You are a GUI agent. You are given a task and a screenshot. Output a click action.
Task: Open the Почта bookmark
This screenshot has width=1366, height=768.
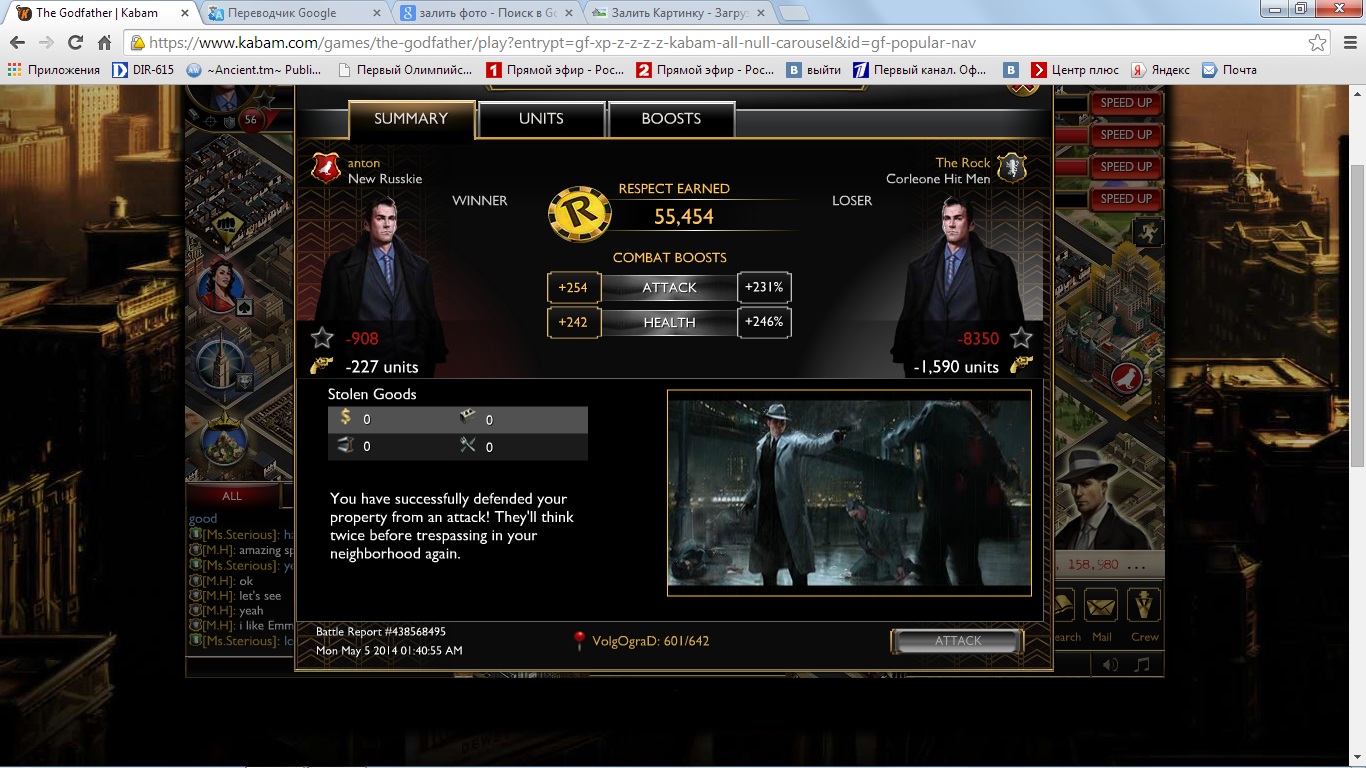pyautogui.click(x=1229, y=70)
